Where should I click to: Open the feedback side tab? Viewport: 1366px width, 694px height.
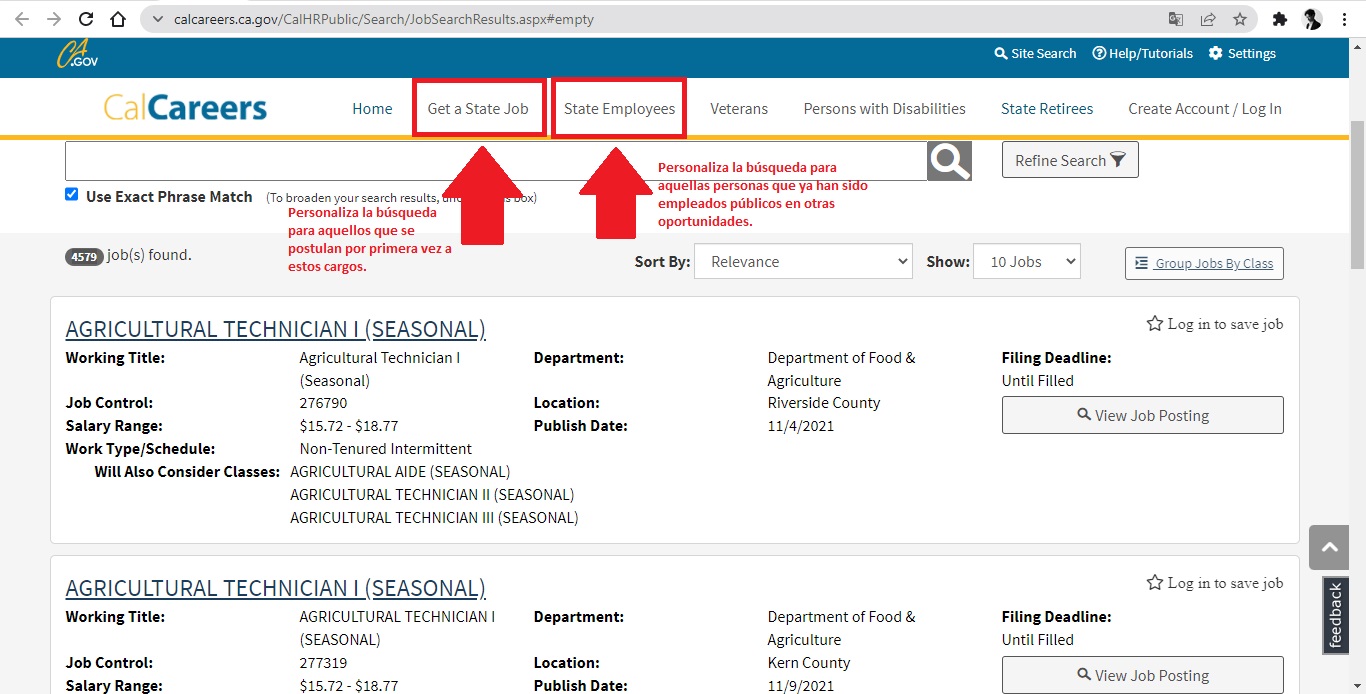[x=1335, y=615]
